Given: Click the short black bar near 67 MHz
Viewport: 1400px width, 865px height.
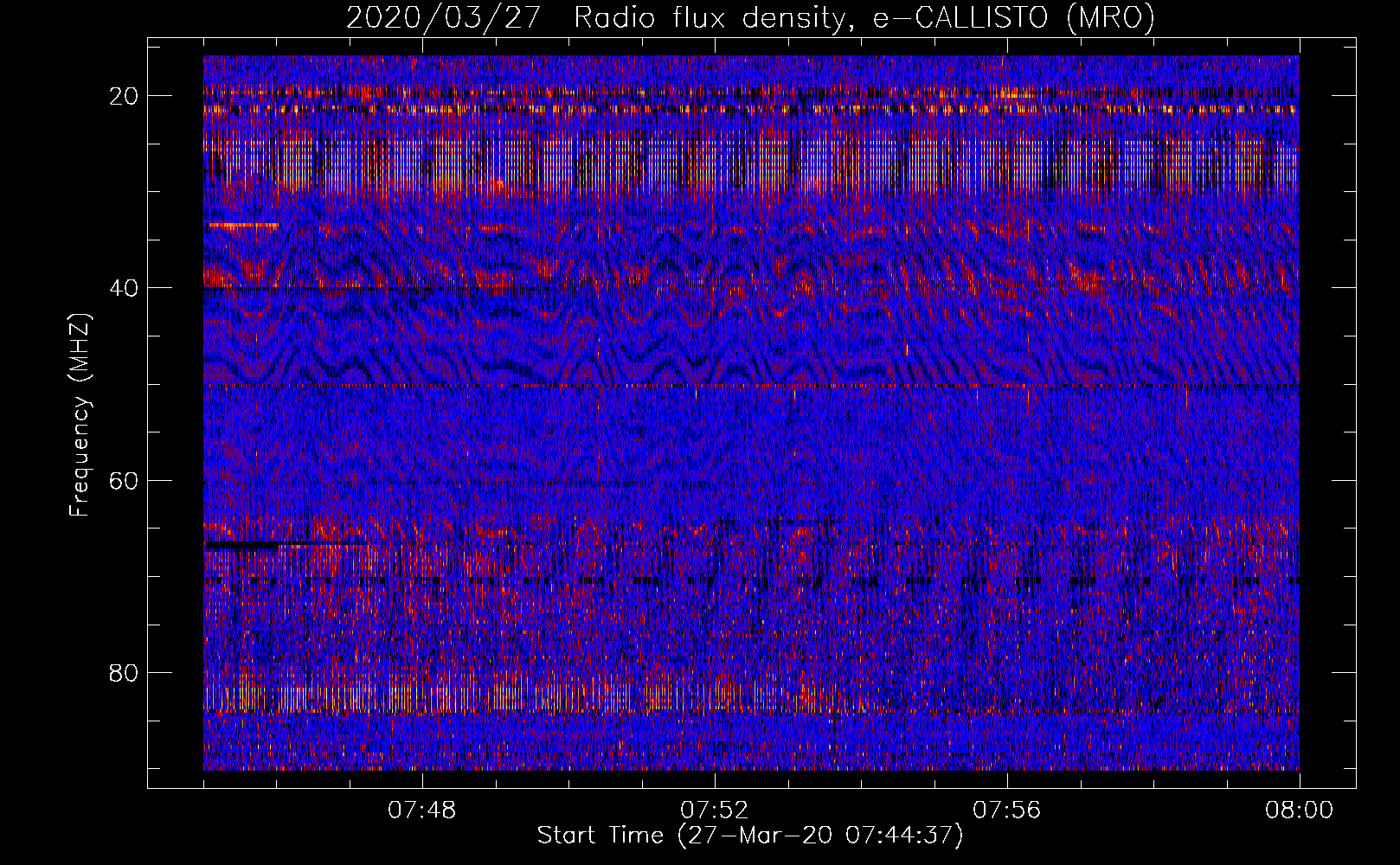Looking at the screenshot, I should click(242, 546).
